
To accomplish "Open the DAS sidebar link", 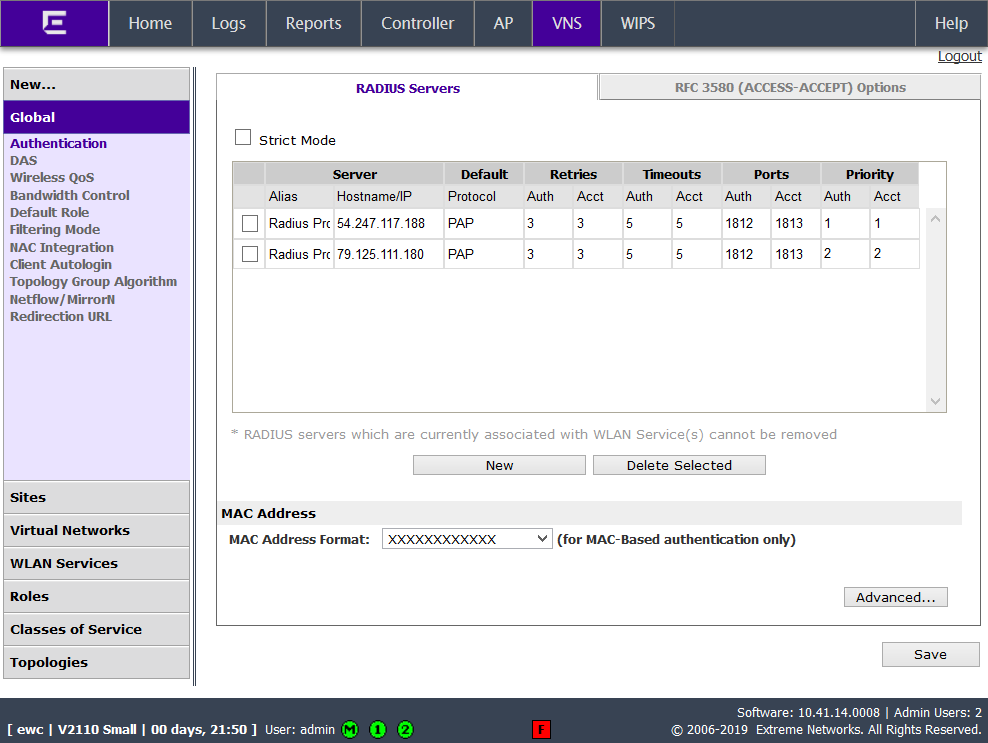I will (23, 160).
